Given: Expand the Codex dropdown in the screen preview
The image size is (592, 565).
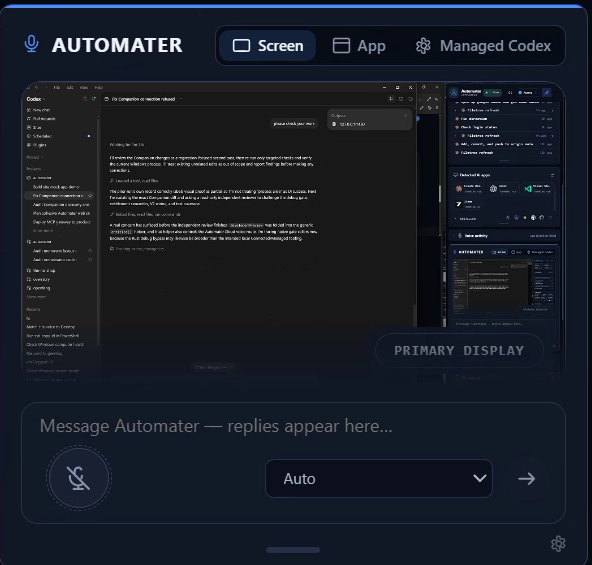Looking at the screenshot, I should pyautogui.click(x=35, y=99).
